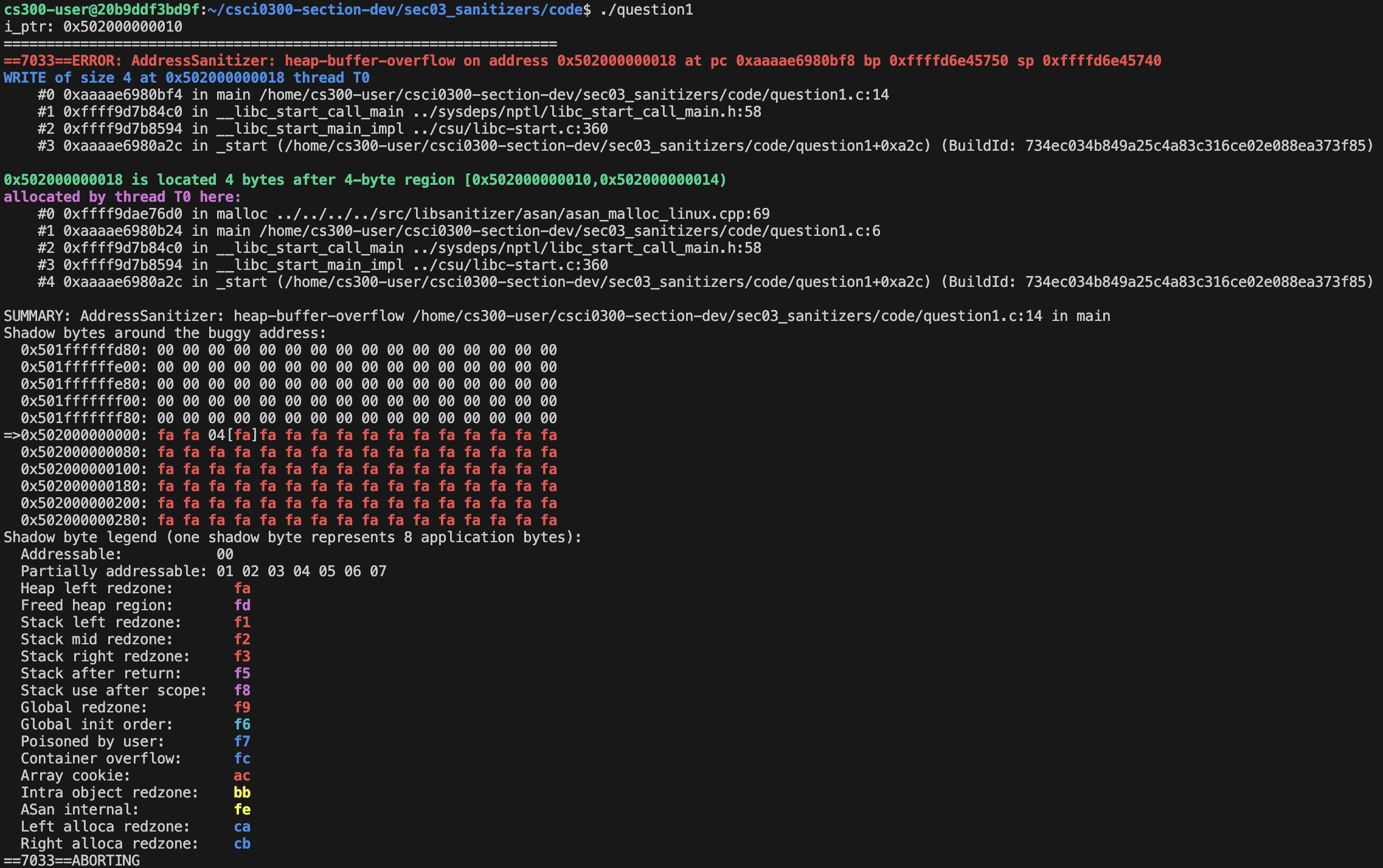Click the 'Partially addressable' legend entry
The height and width of the screenshot is (868, 1383).
113,571
